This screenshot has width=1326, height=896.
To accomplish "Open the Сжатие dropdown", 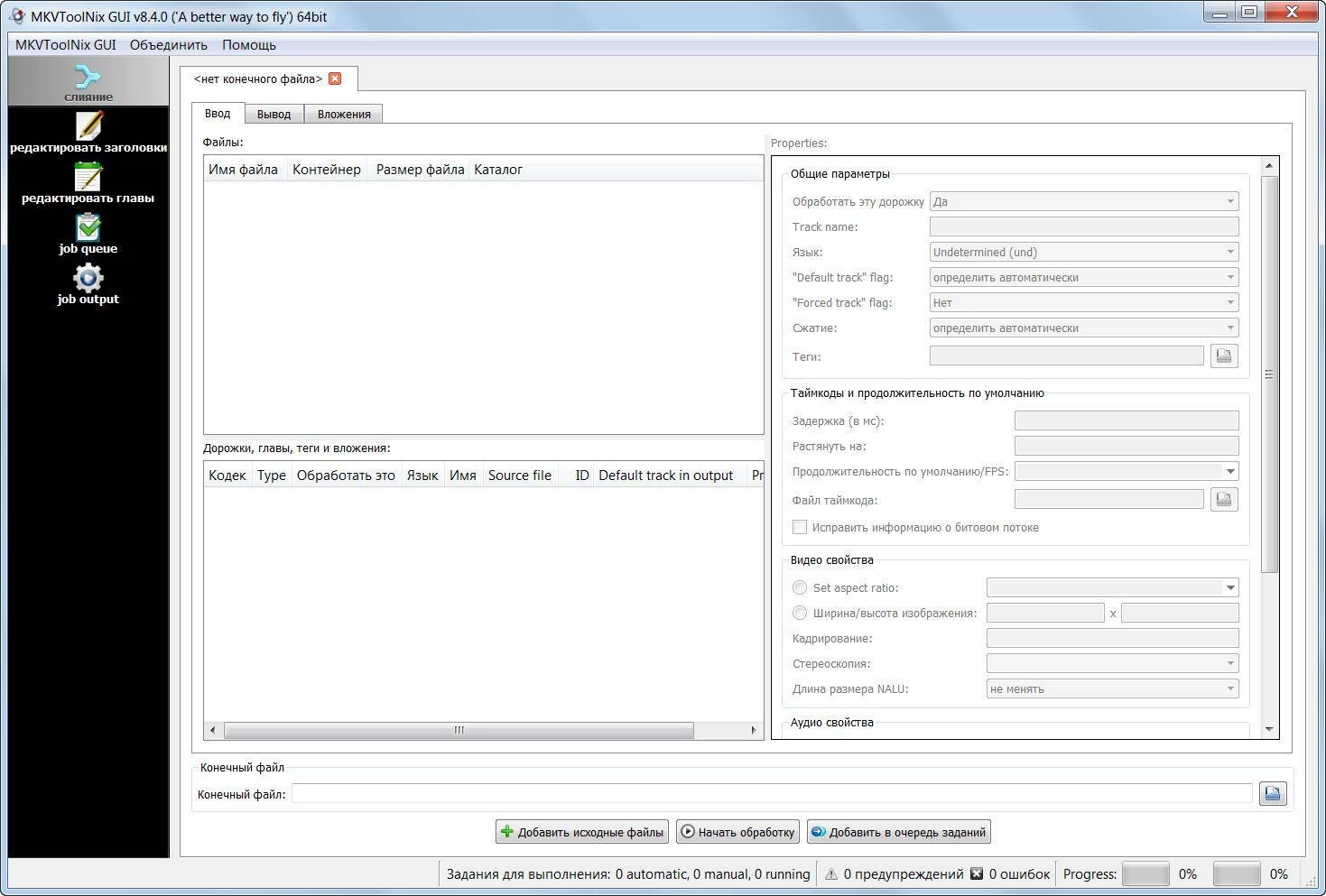I will pyautogui.click(x=1084, y=328).
